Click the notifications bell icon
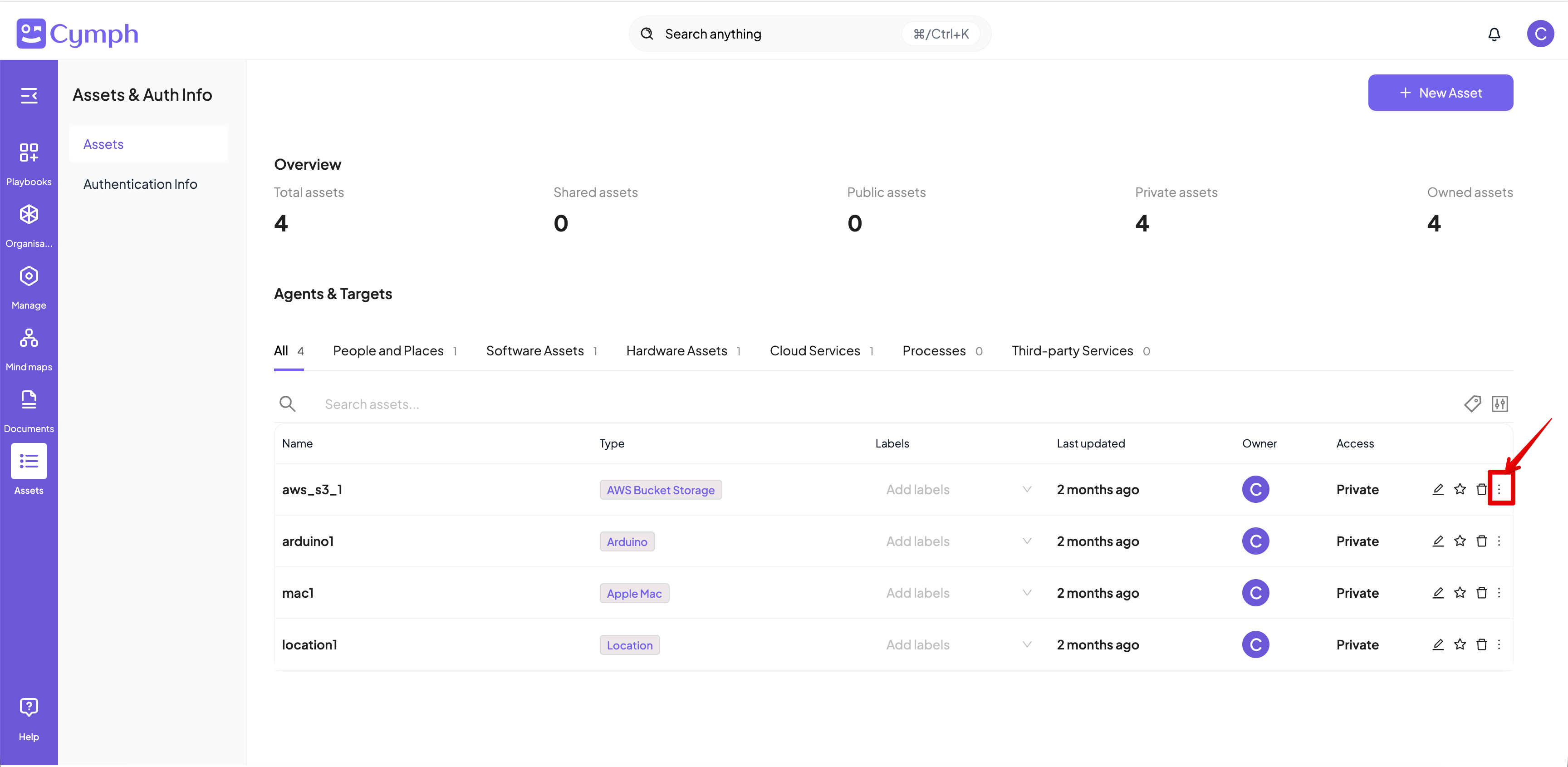The height and width of the screenshot is (767, 1568). pos(1494,34)
